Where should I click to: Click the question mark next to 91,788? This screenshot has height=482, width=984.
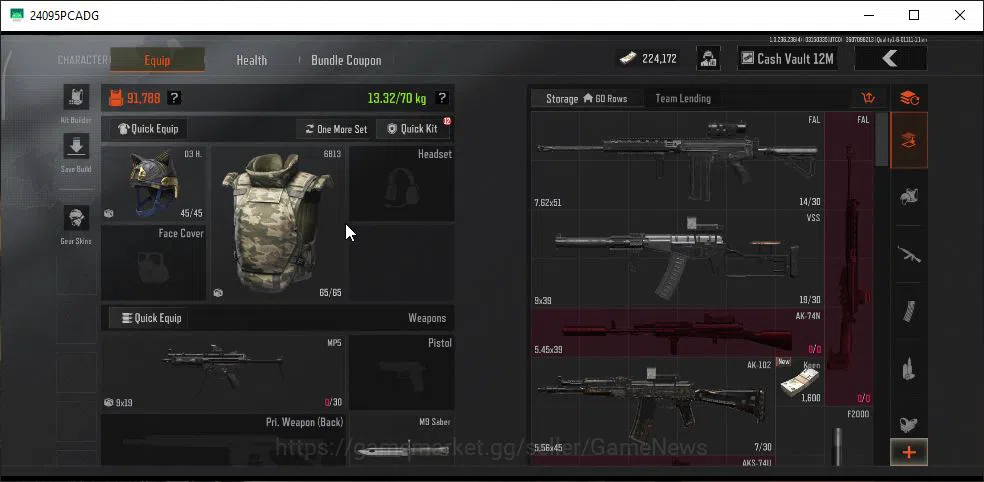[x=174, y=98]
